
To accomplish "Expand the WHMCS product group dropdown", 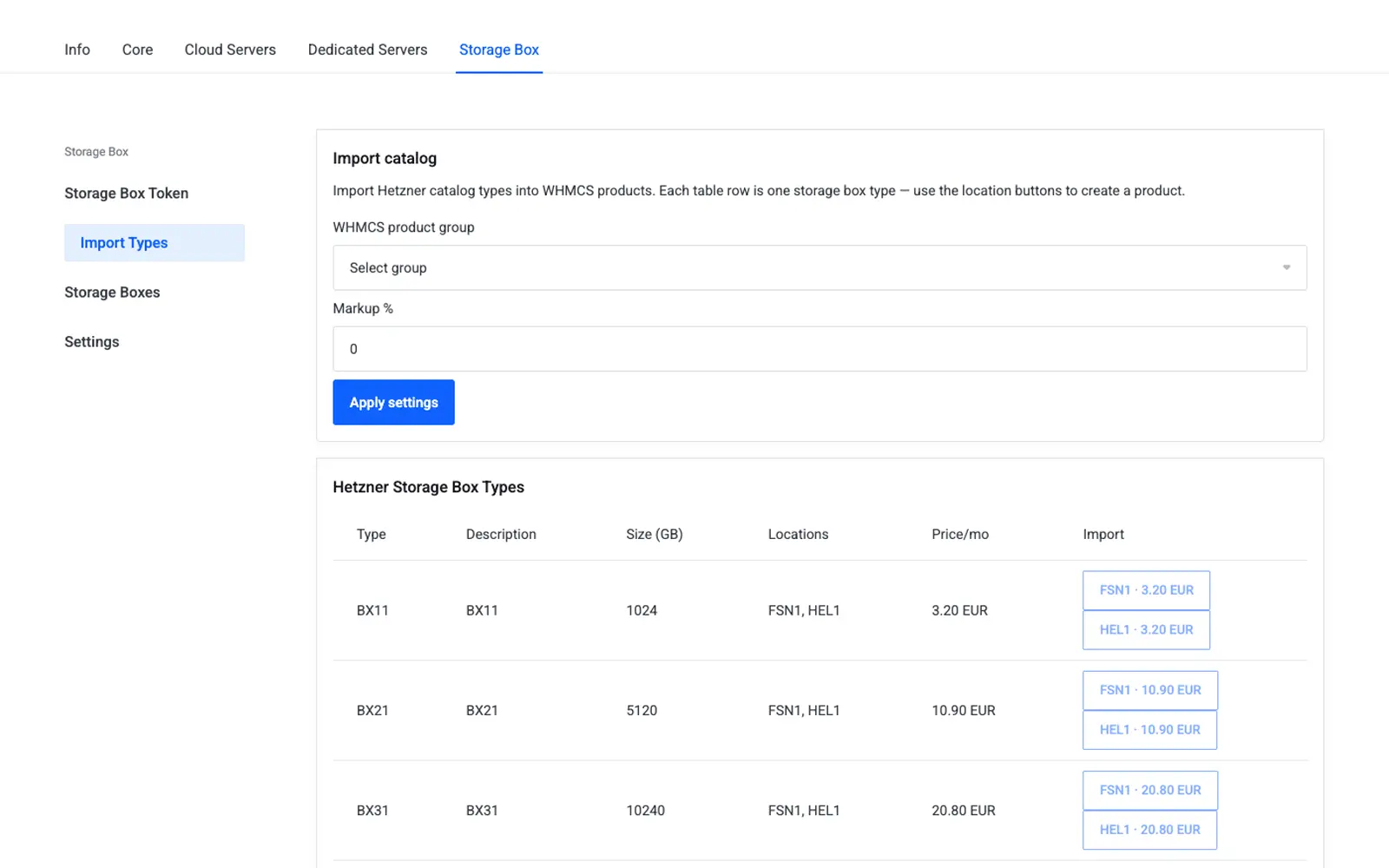I will [x=820, y=267].
